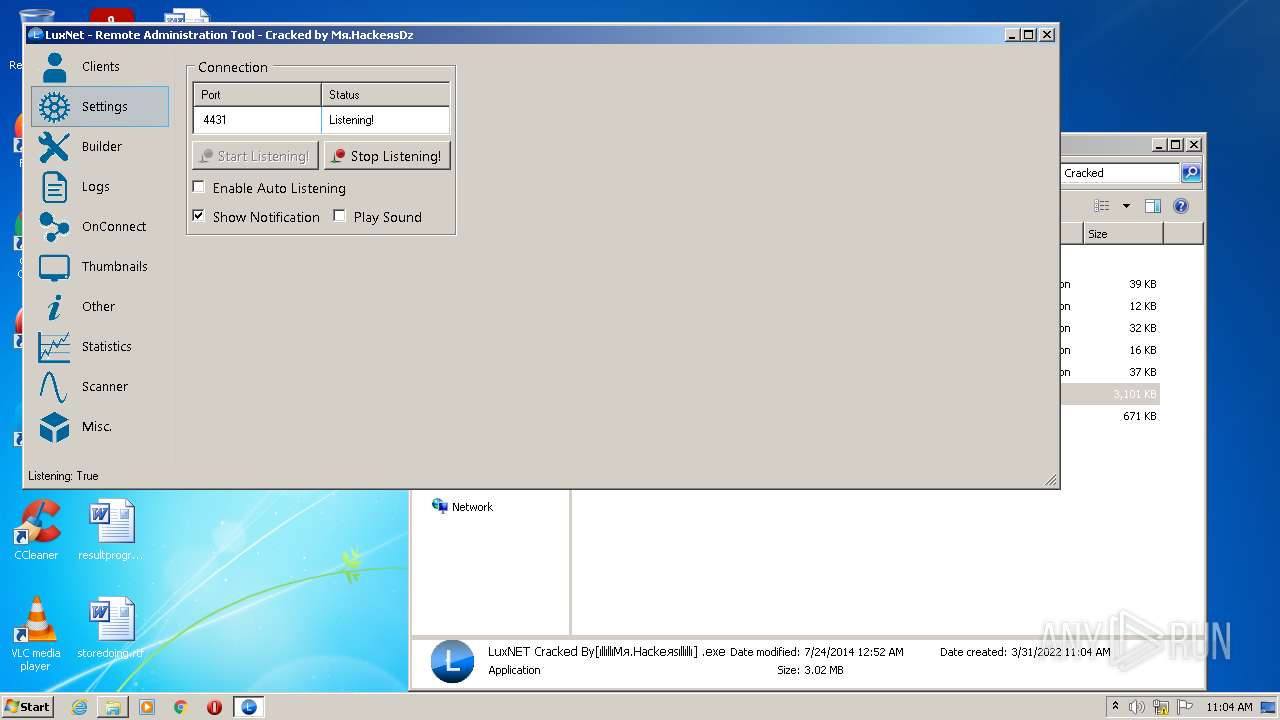Click the Logs label in sidebar

coord(96,187)
